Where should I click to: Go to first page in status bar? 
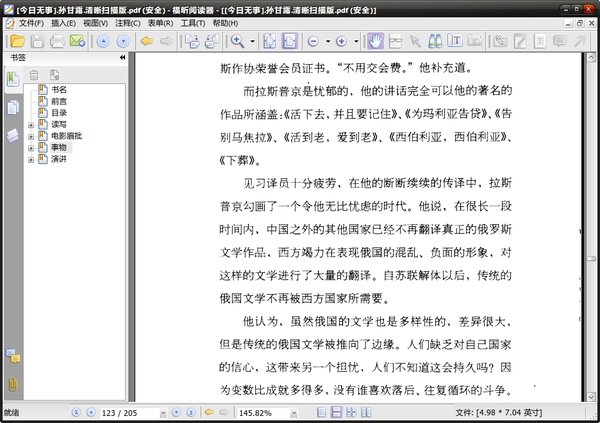[76, 412]
